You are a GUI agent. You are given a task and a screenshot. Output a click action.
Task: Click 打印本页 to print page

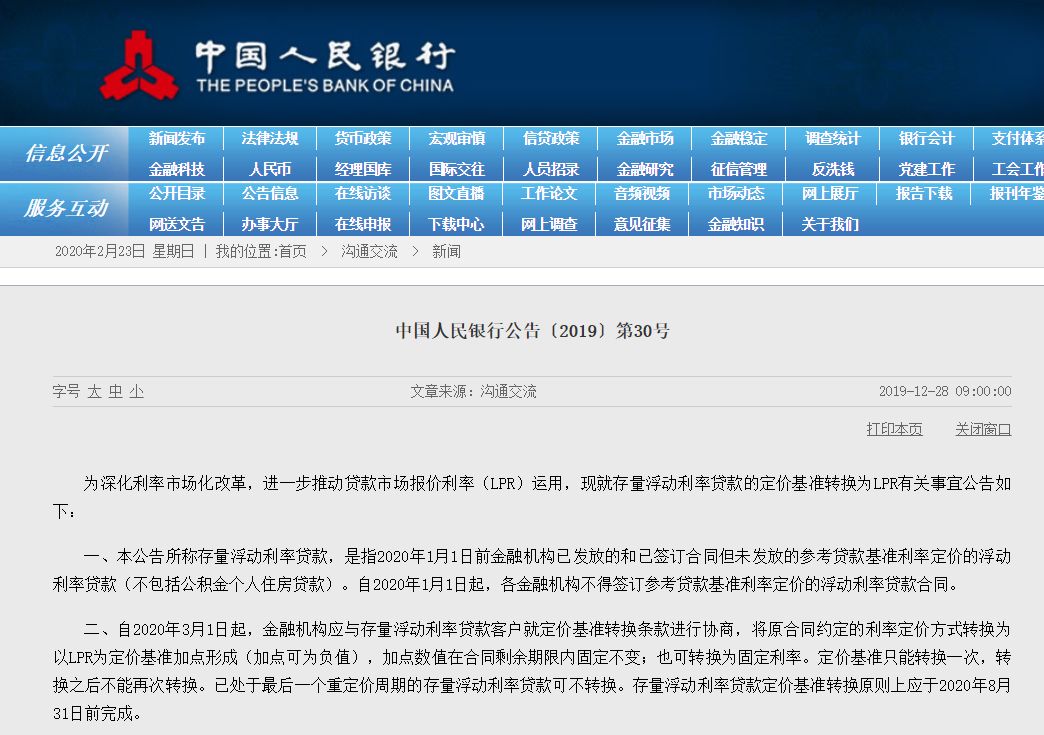[x=894, y=429]
